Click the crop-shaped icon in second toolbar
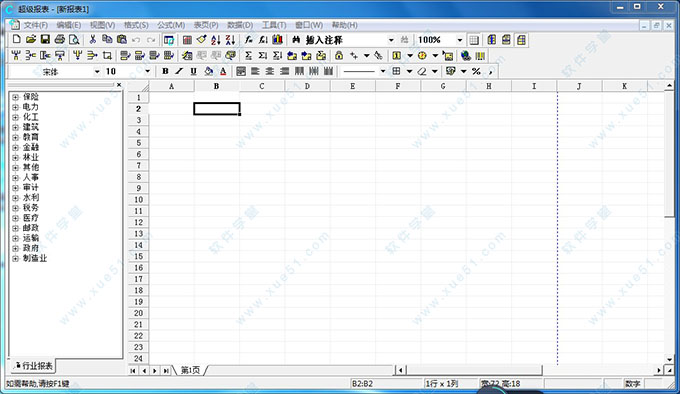 107,55
